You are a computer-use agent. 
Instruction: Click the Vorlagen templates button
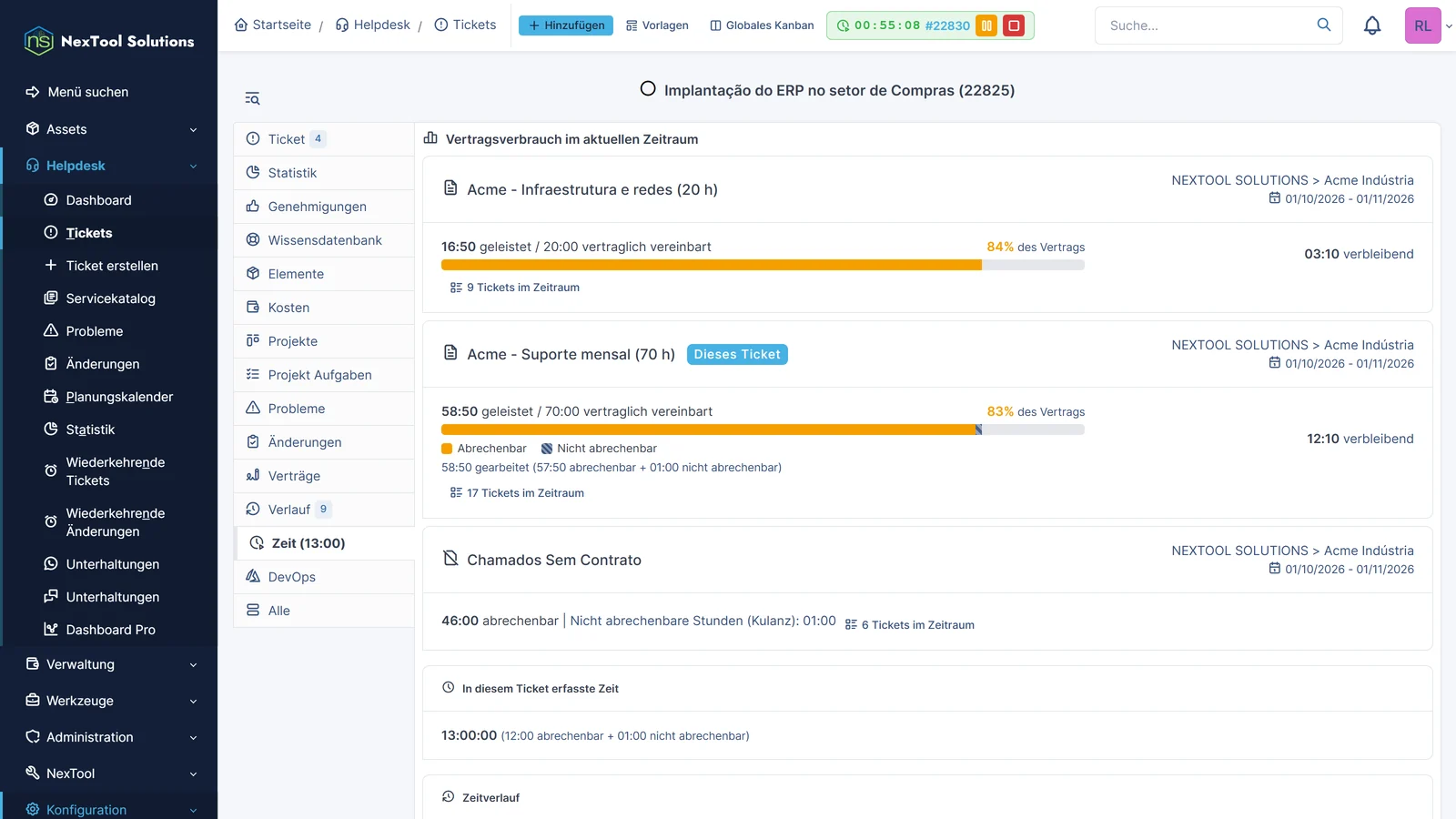point(657,25)
